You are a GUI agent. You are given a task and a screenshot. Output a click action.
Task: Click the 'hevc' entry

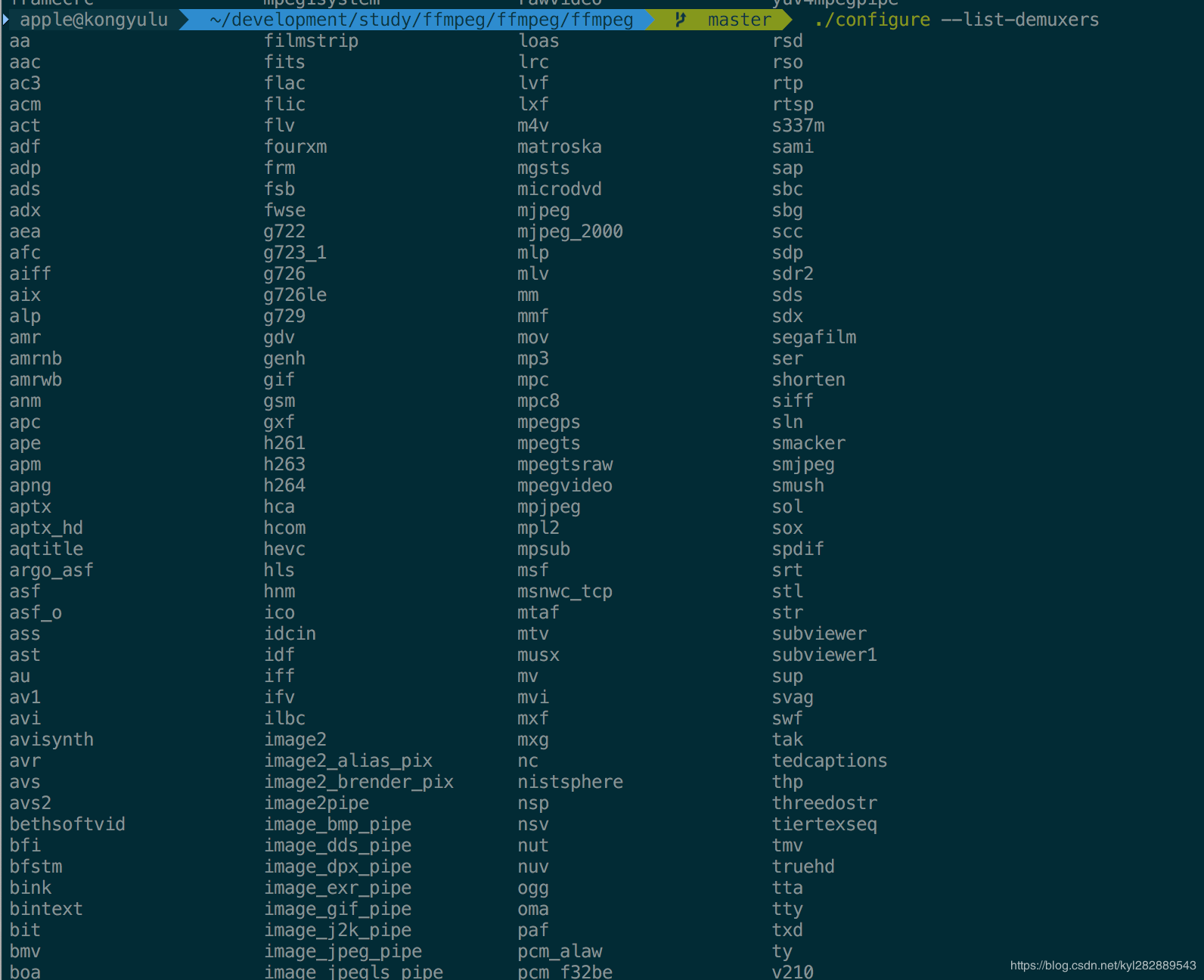(285, 549)
